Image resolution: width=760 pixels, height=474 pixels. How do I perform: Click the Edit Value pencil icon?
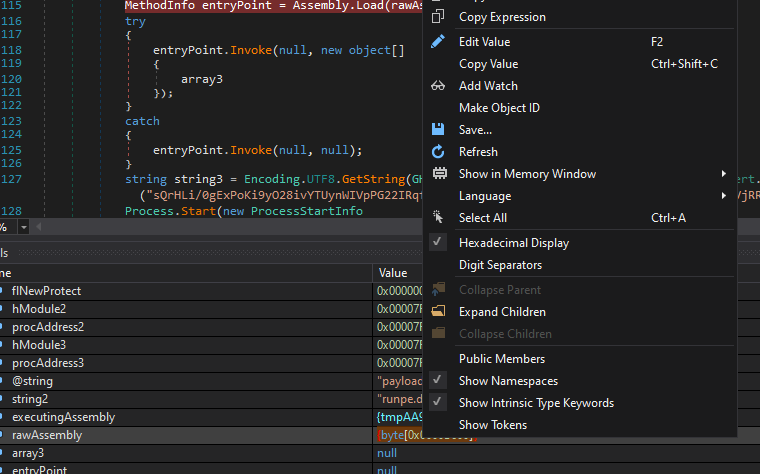tap(438, 42)
